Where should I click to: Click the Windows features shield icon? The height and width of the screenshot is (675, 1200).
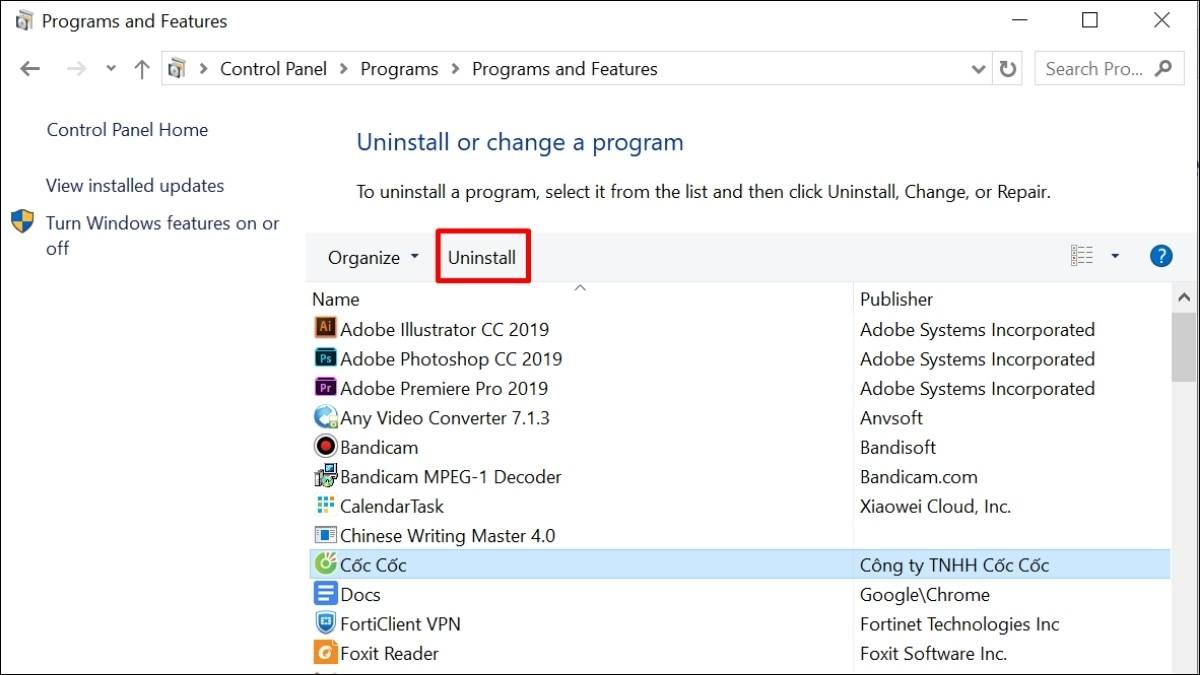(23, 222)
